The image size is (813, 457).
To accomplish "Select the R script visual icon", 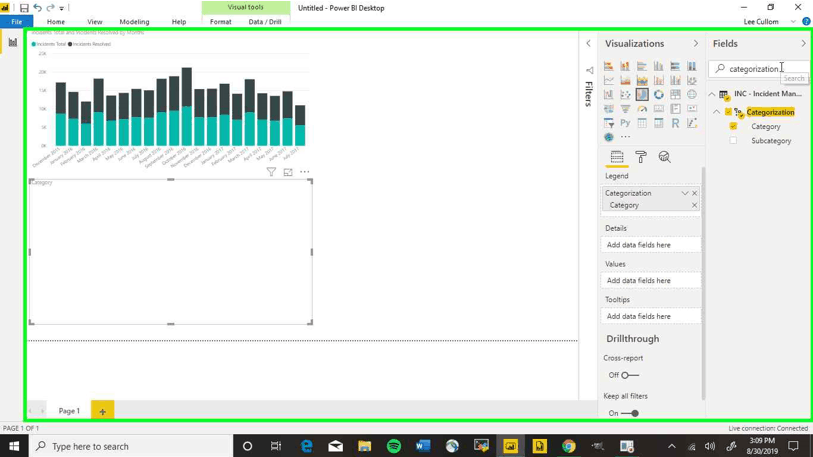I will tap(675, 123).
